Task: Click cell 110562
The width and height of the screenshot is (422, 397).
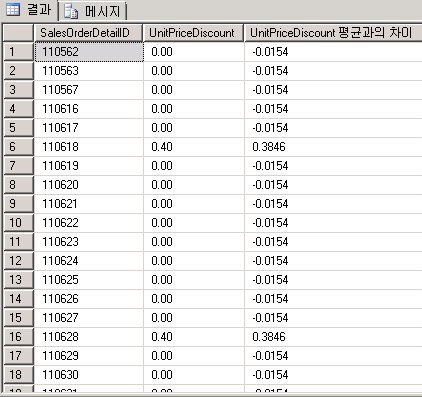Action: (x=89, y=52)
